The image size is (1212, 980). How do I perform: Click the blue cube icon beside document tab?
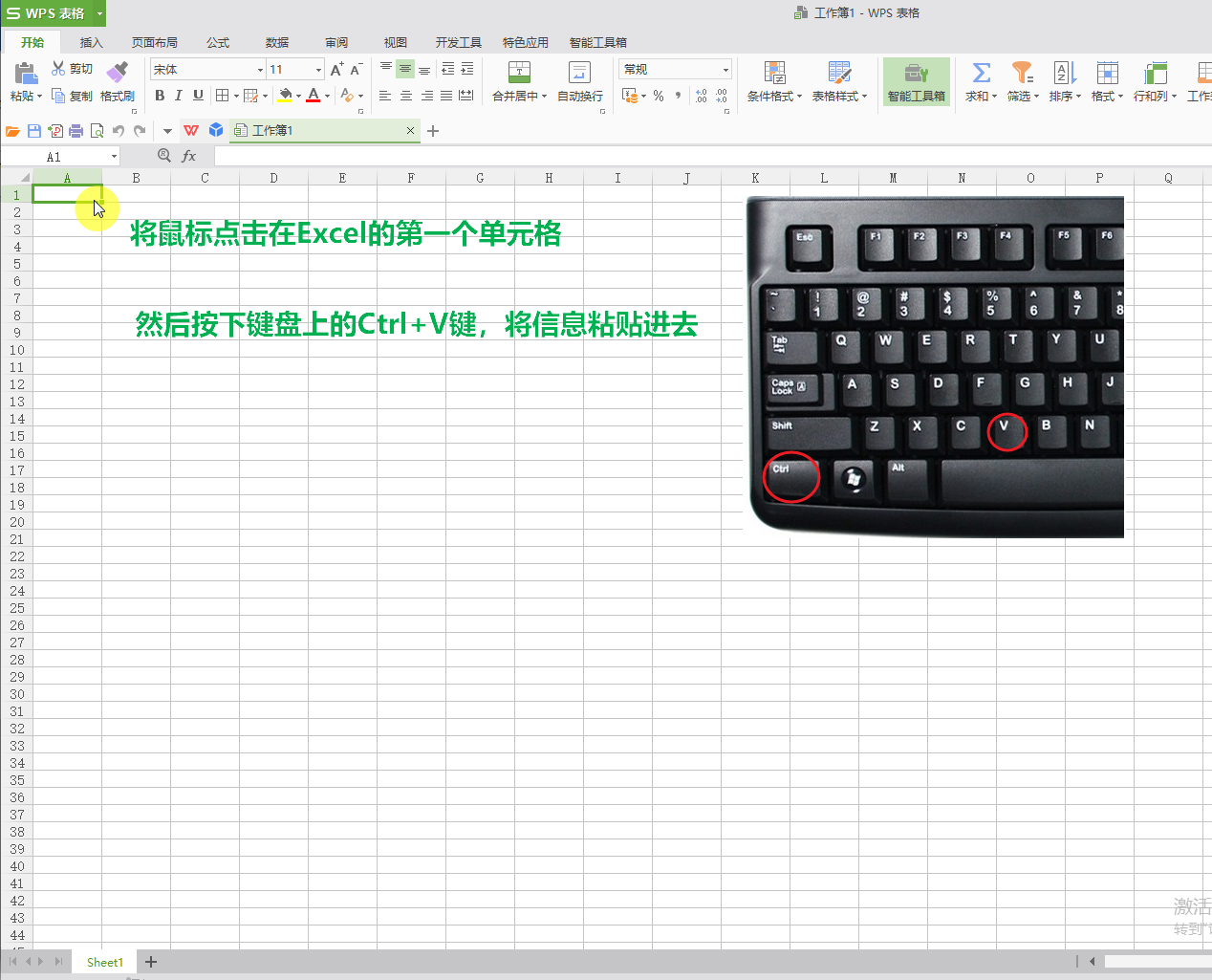[216, 130]
